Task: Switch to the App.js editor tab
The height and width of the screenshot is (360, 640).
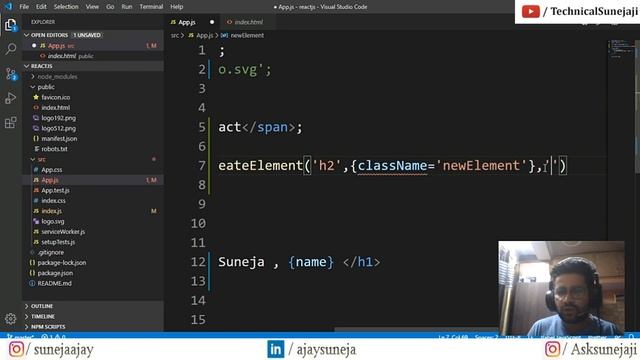Action: (187, 22)
